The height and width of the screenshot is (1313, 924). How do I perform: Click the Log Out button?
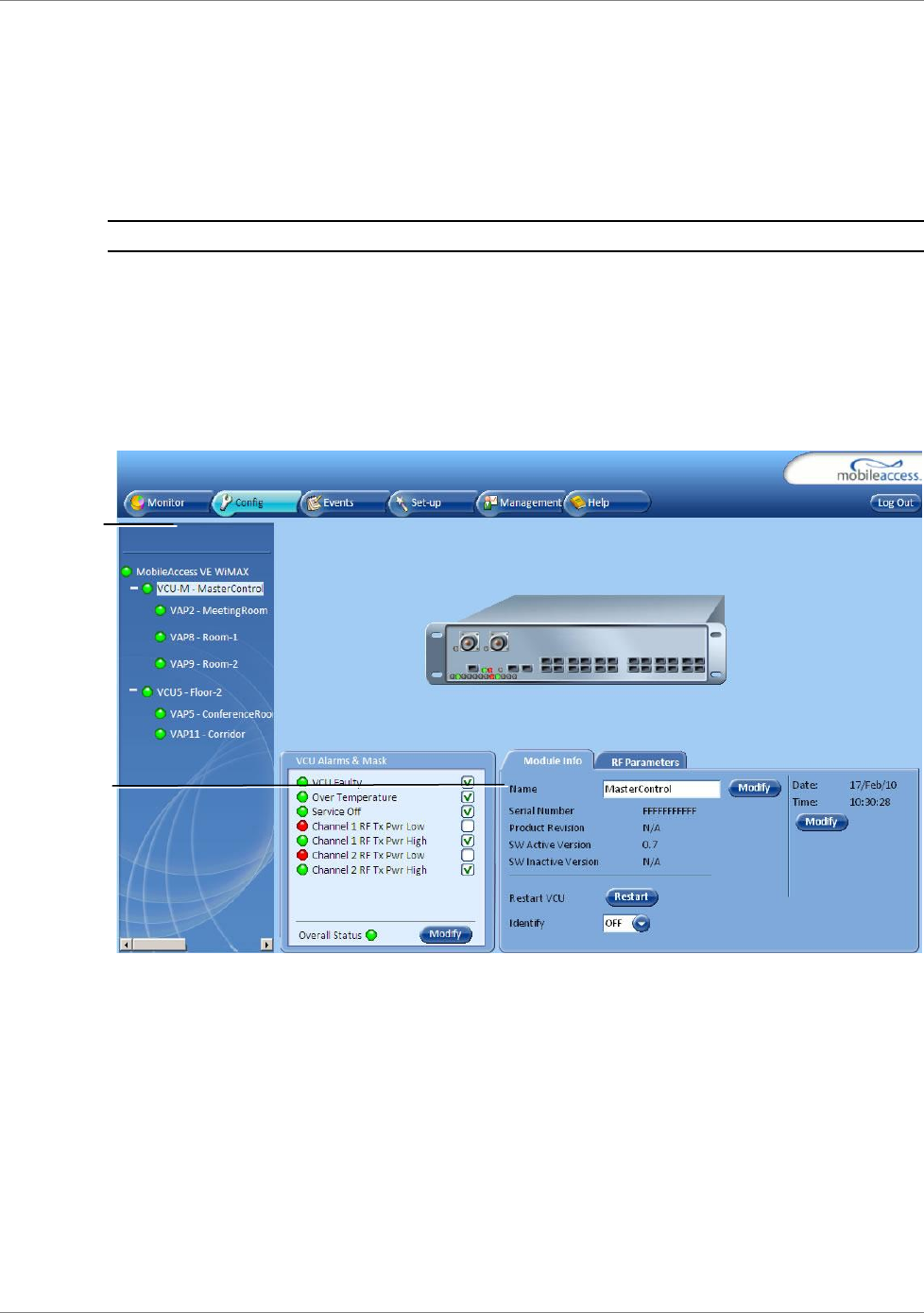(x=895, y=503)
